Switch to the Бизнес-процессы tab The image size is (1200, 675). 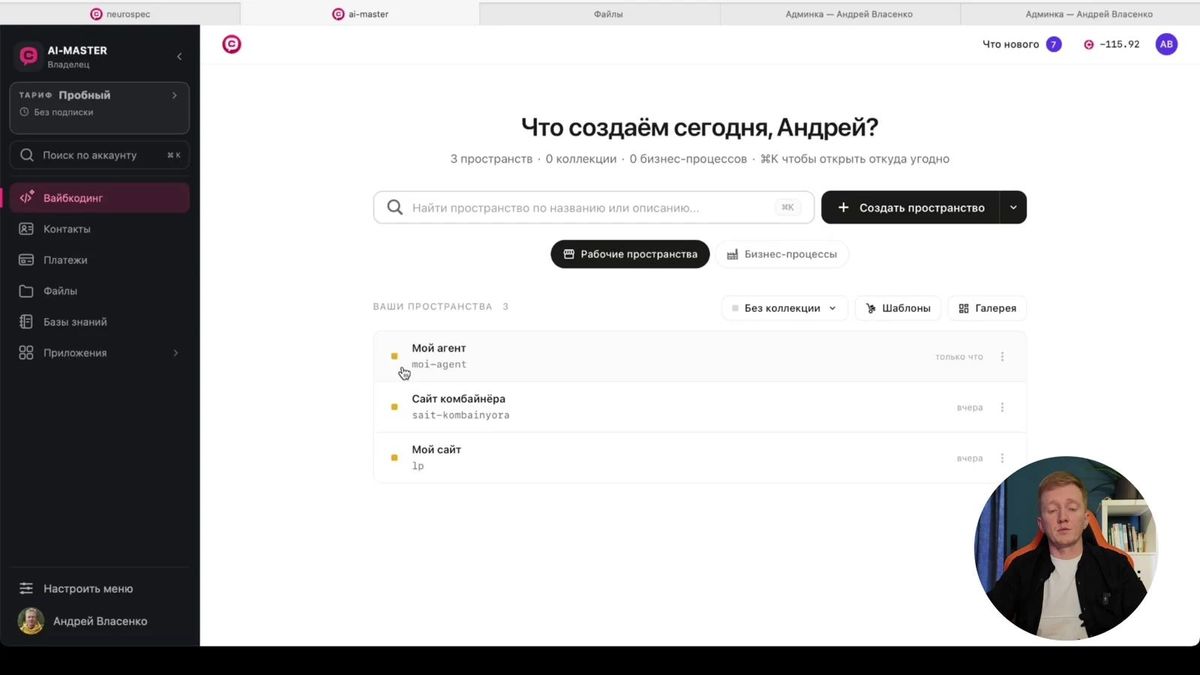pos(782,254)
